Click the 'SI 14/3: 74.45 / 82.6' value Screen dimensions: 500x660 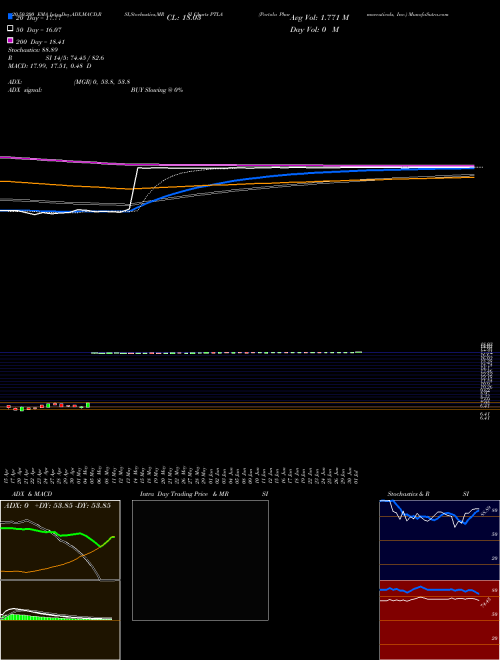[75, 58]
